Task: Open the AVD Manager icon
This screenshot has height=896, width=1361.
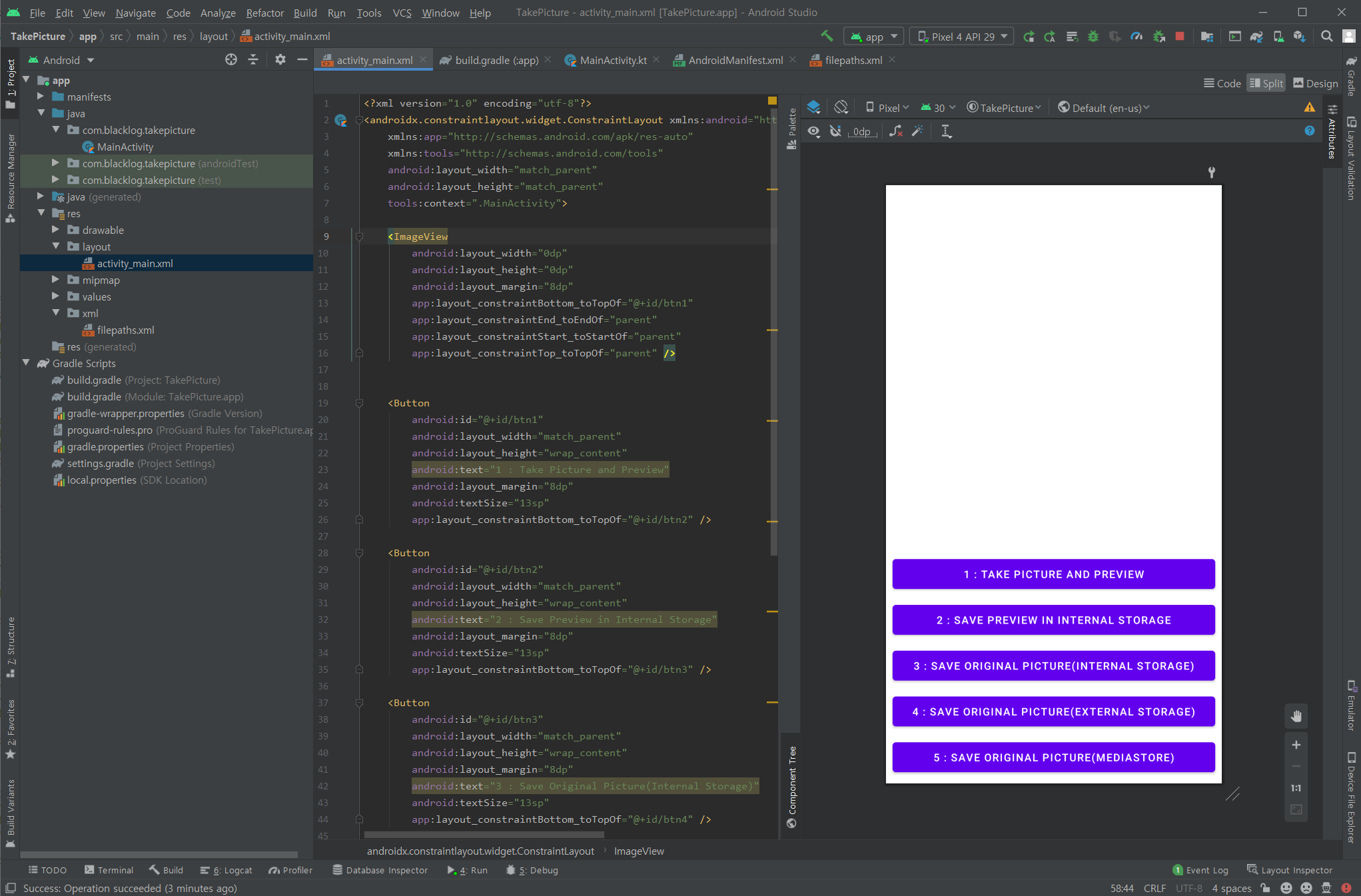Action: [1278, 36]
